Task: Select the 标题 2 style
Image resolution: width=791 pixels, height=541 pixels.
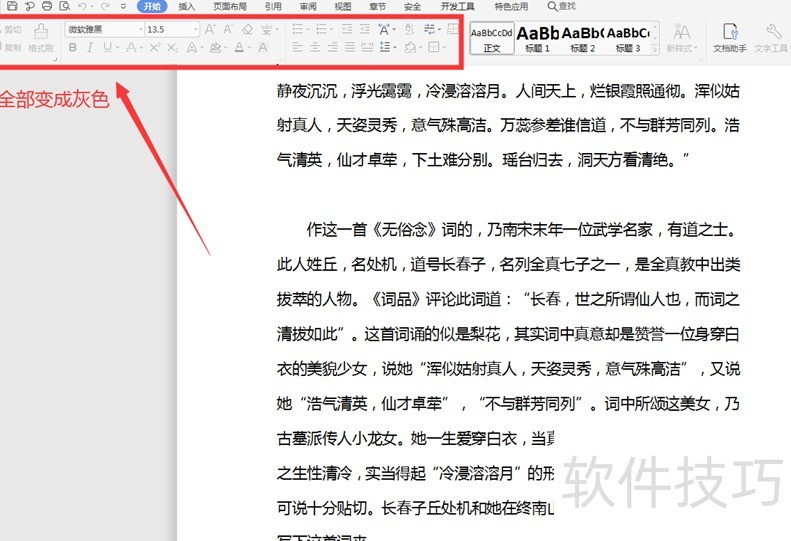Action: click(x=583, y=38)
